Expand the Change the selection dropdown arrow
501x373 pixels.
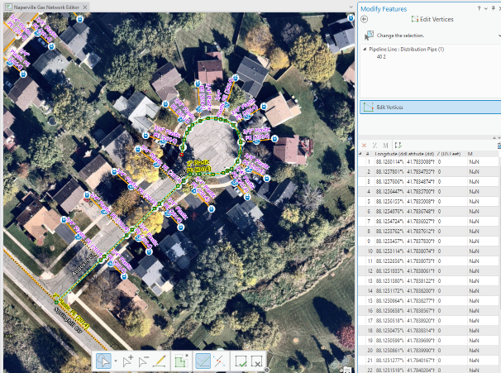click(499, 35)
